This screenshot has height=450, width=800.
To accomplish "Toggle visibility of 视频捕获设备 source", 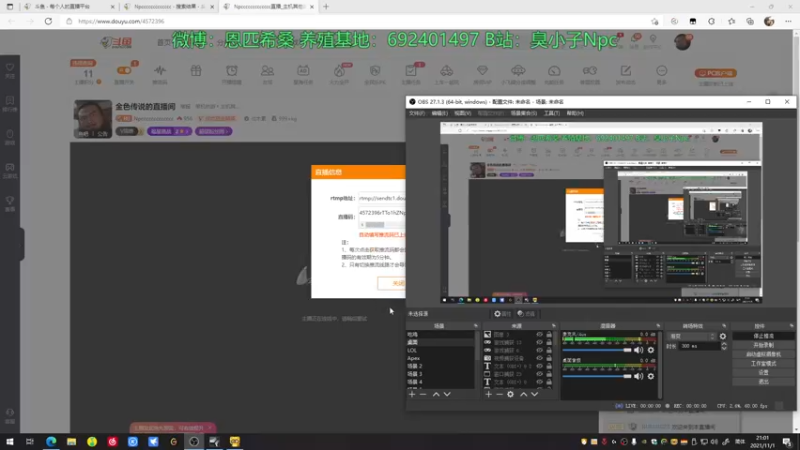I will [539, 358].
